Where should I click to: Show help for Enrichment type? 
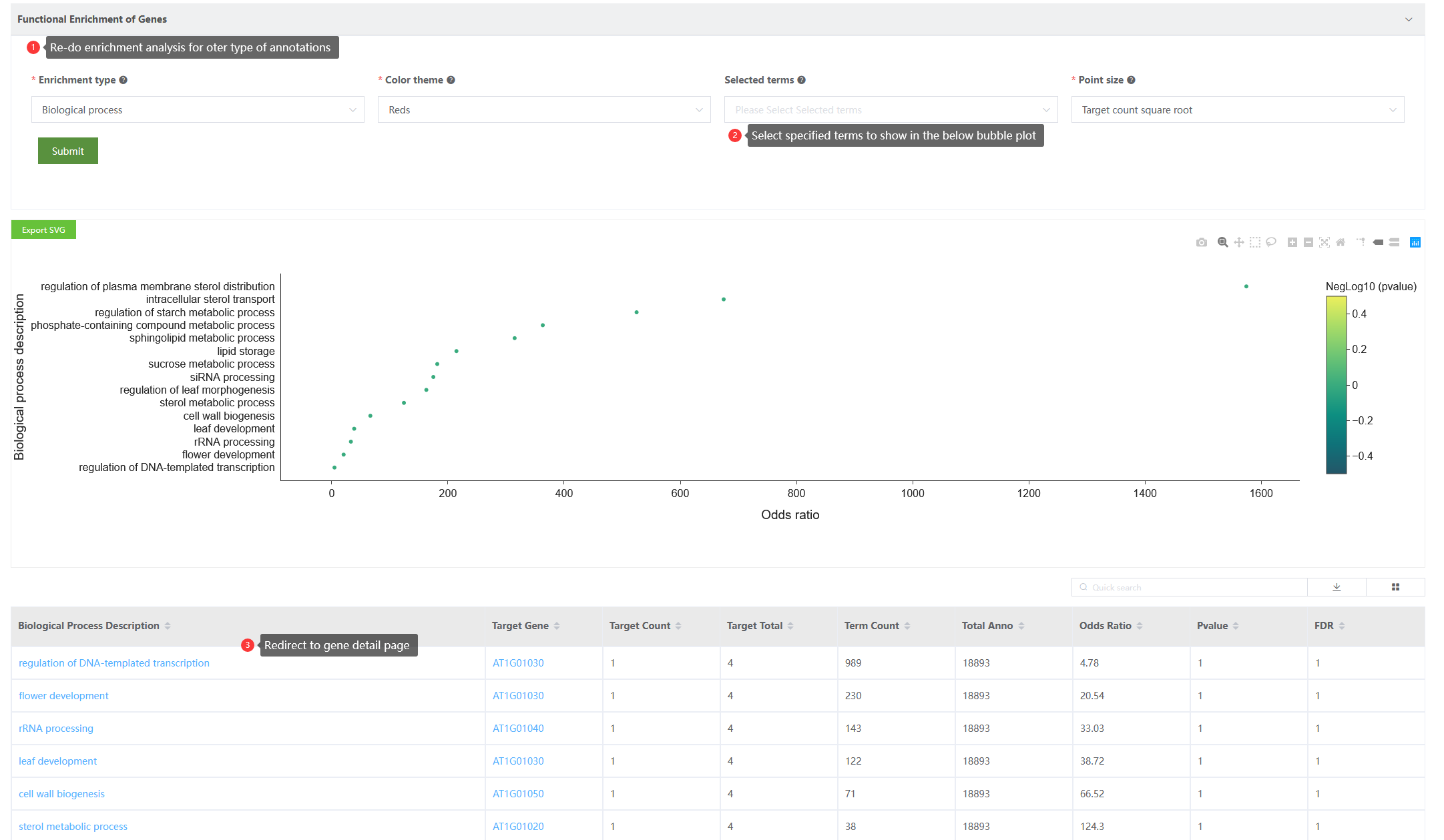point(123,80)
